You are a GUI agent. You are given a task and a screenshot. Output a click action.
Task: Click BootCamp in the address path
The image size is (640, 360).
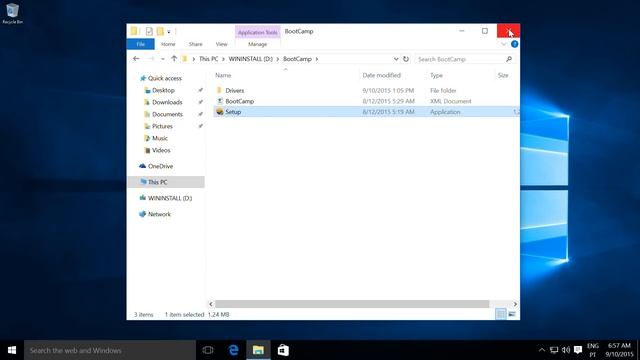tap(297, 59)
